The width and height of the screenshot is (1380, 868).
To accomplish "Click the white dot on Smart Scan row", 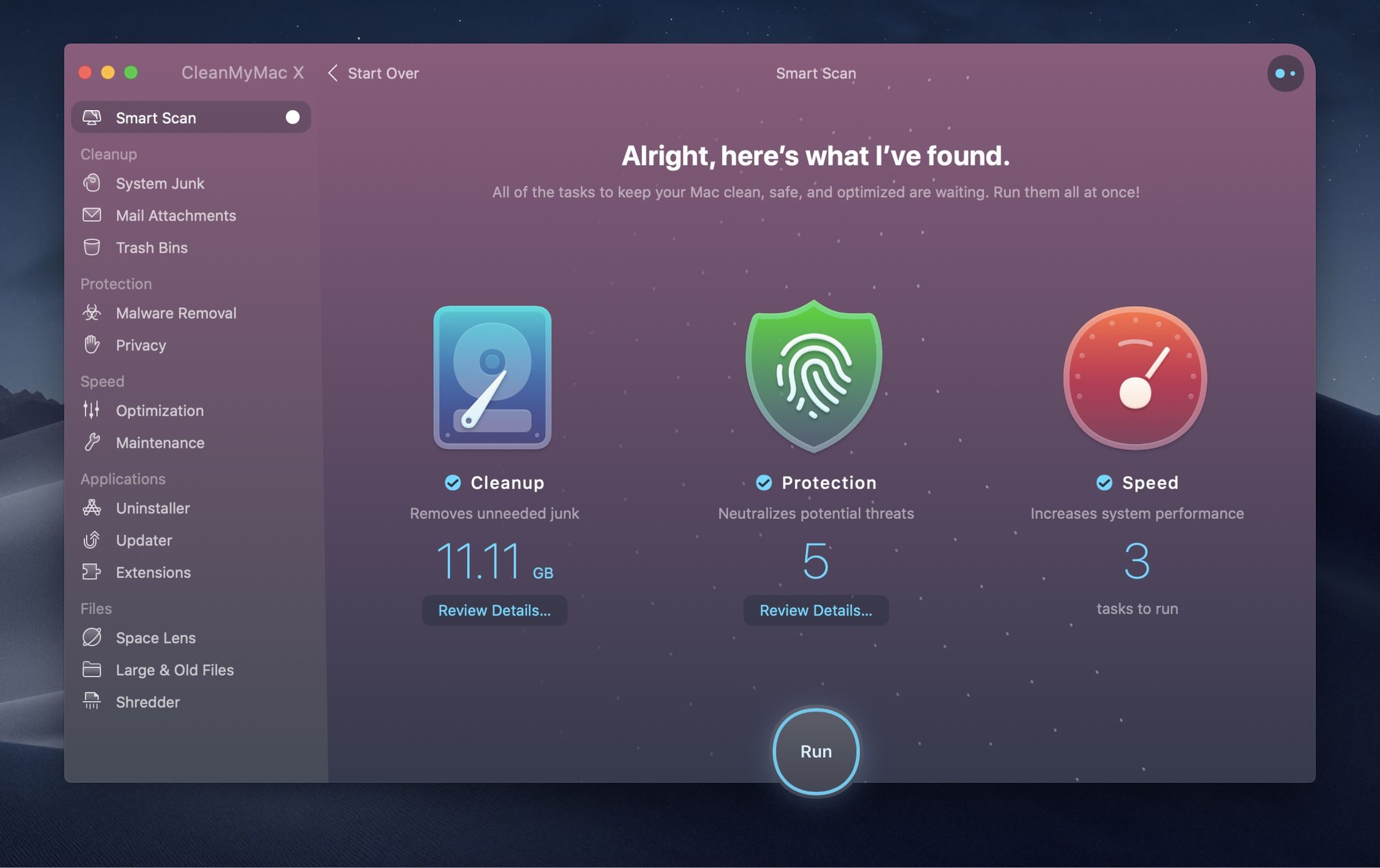I will tap(292, 118).
